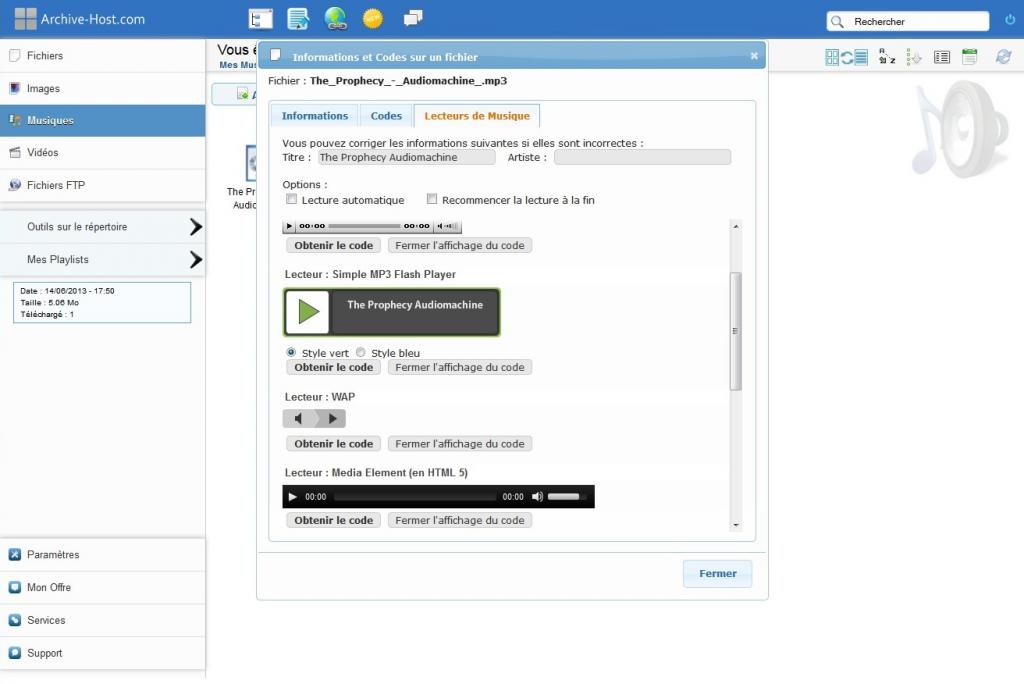
Task: Click the Fermer button
Action: point(717,574)
